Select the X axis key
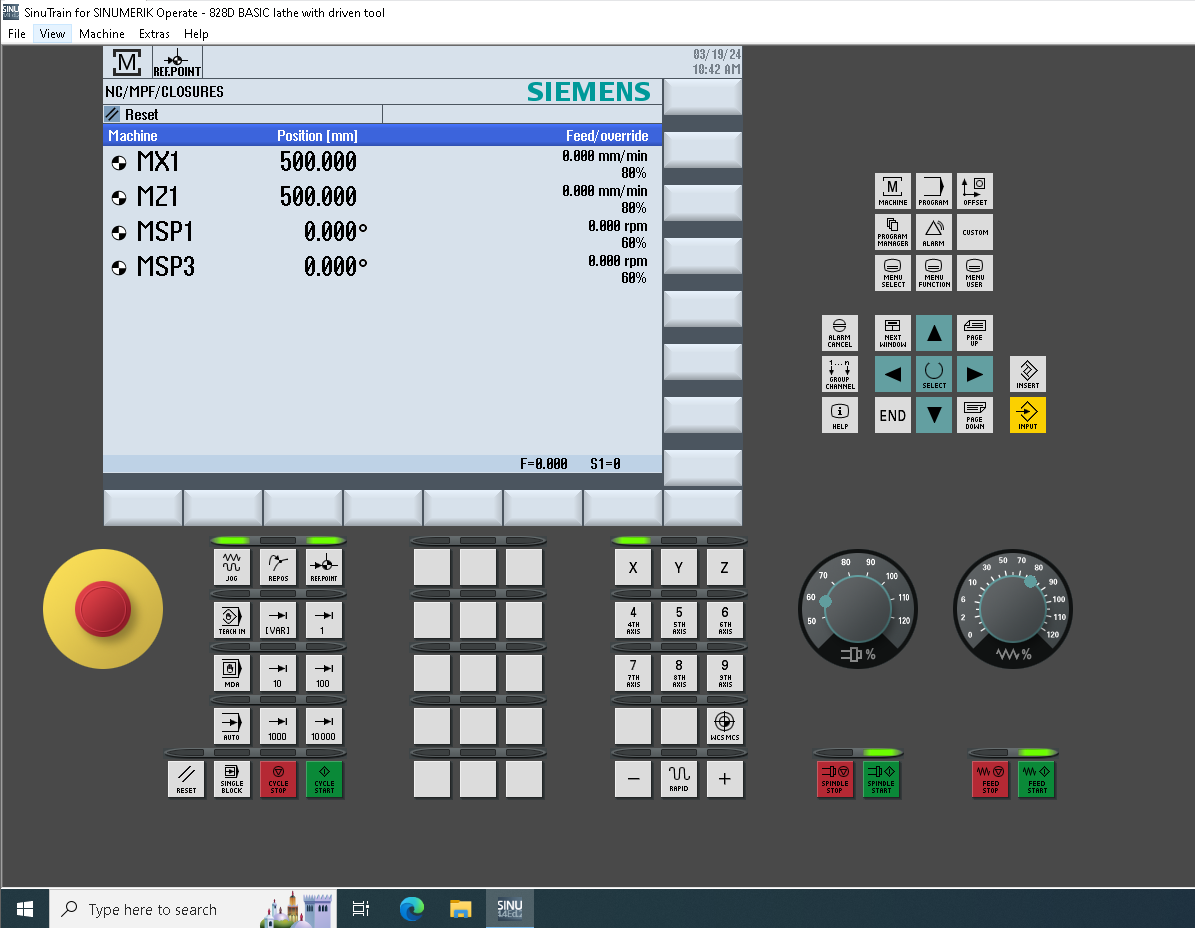 point(633,567)
